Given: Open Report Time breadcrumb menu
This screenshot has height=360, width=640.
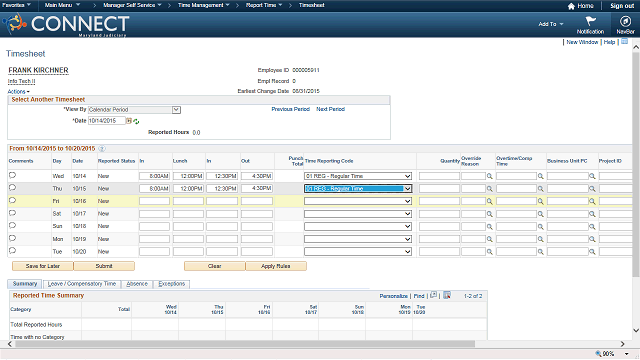Looking at the screenshot, I should point(264,5).
